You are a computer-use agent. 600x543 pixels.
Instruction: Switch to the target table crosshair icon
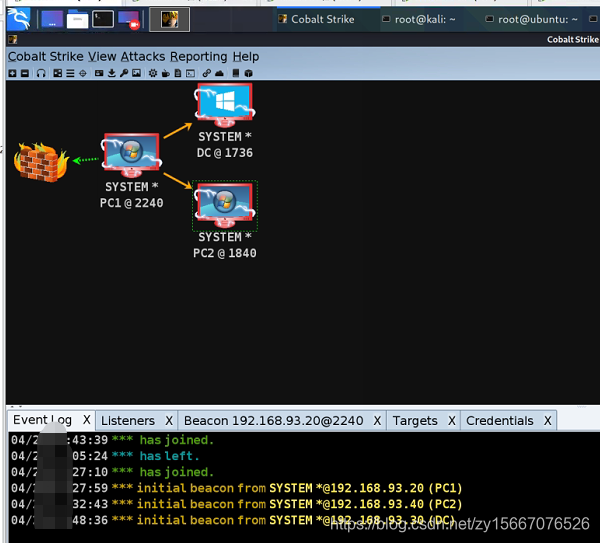click(x=83, y=73)
